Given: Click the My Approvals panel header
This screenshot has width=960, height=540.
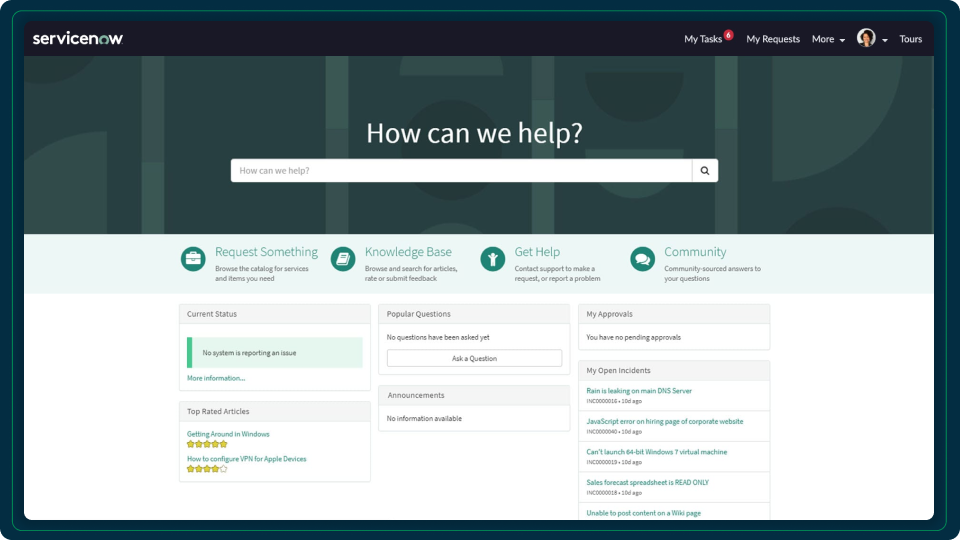Looking at the screenshot, I should [x=674, y=314].
